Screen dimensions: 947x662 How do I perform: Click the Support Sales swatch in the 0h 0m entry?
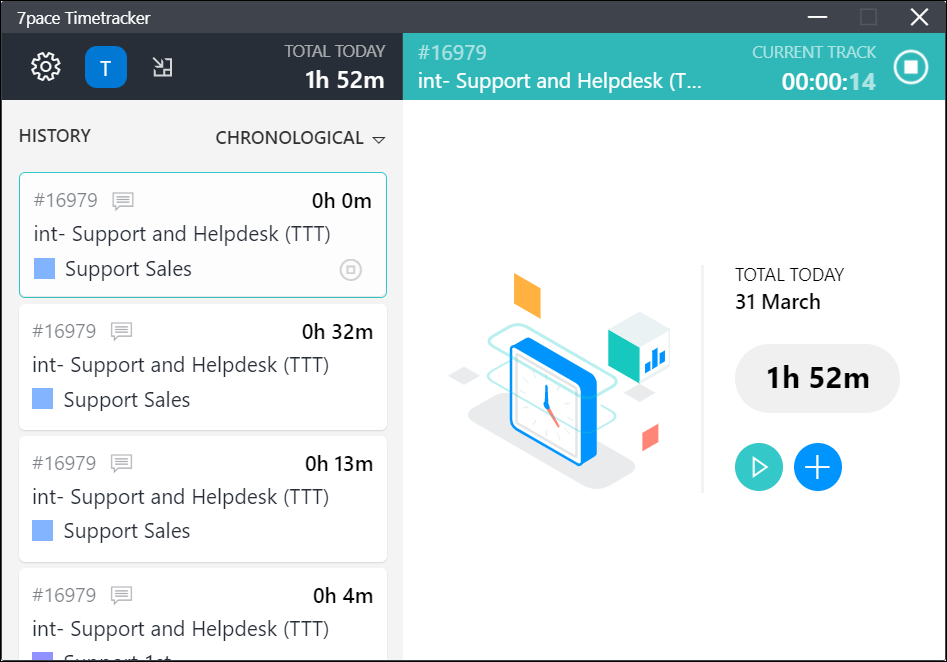tap(44, 269)
